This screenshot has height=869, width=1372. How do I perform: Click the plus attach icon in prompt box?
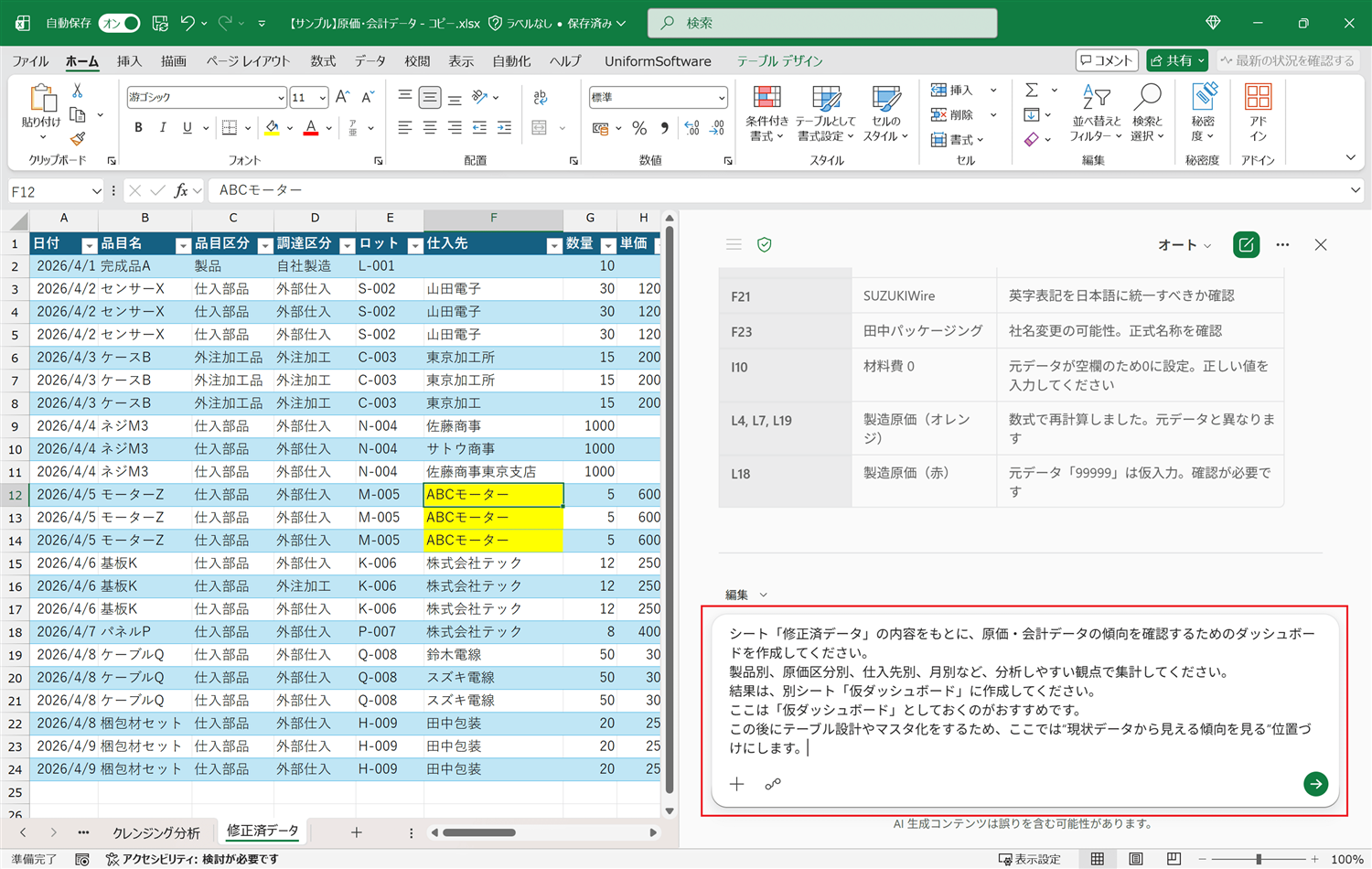click(737, 784)
